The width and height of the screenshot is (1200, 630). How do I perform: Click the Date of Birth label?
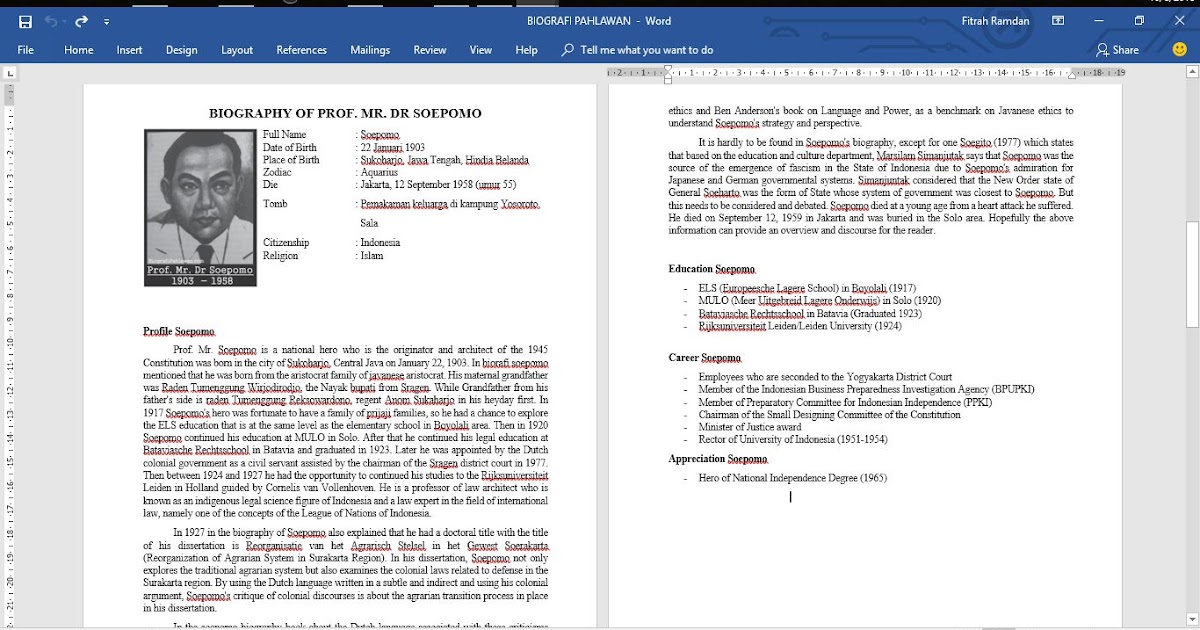[x=289, y=147]
